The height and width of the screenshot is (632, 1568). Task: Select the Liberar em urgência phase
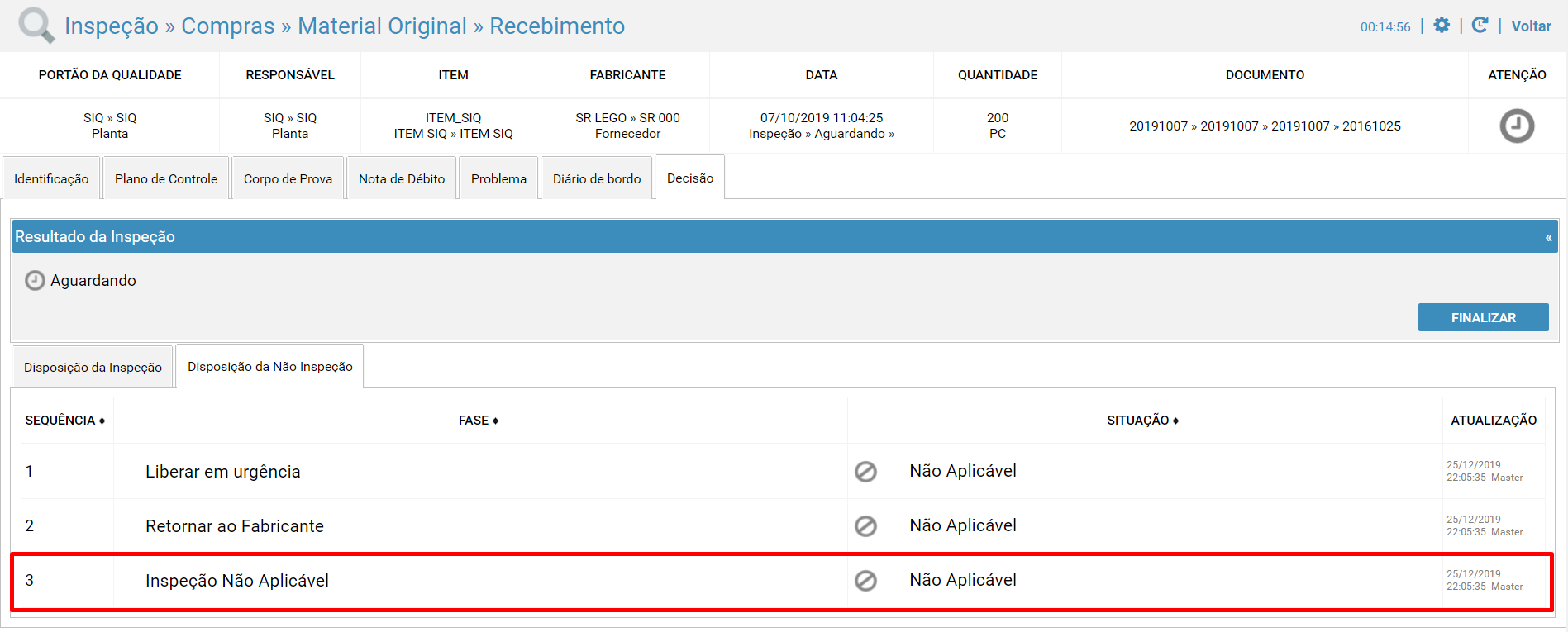(x=223, y=472)
